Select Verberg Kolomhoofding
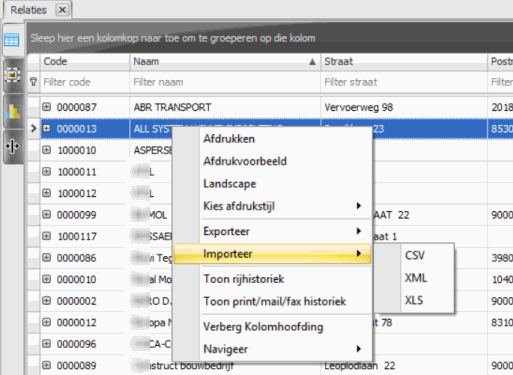 pyautogui.click(x=272, y=327)
